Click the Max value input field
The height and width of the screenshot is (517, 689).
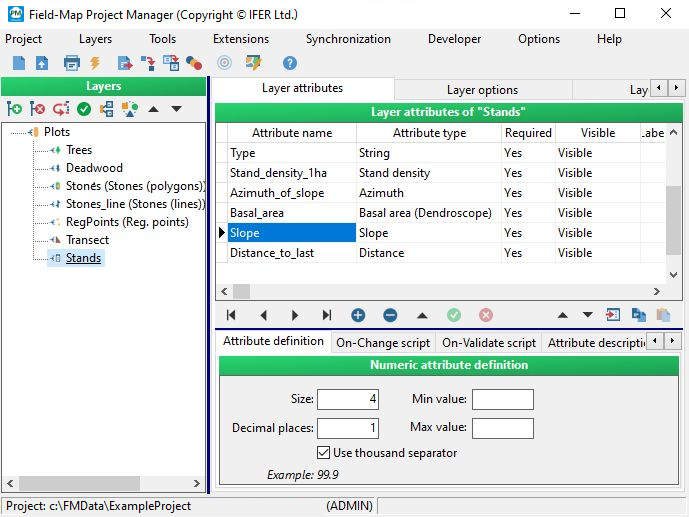pos(502,429)
